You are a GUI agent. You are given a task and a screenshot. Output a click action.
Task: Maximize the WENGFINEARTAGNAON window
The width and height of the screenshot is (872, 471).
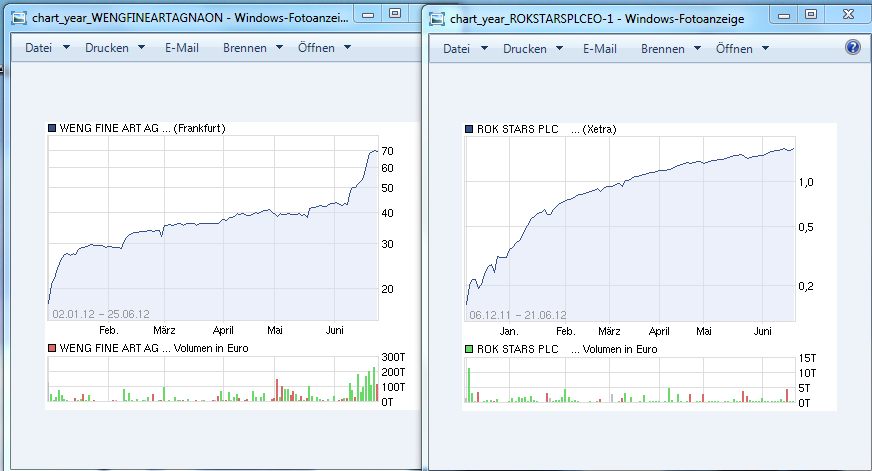coord(394,14)
